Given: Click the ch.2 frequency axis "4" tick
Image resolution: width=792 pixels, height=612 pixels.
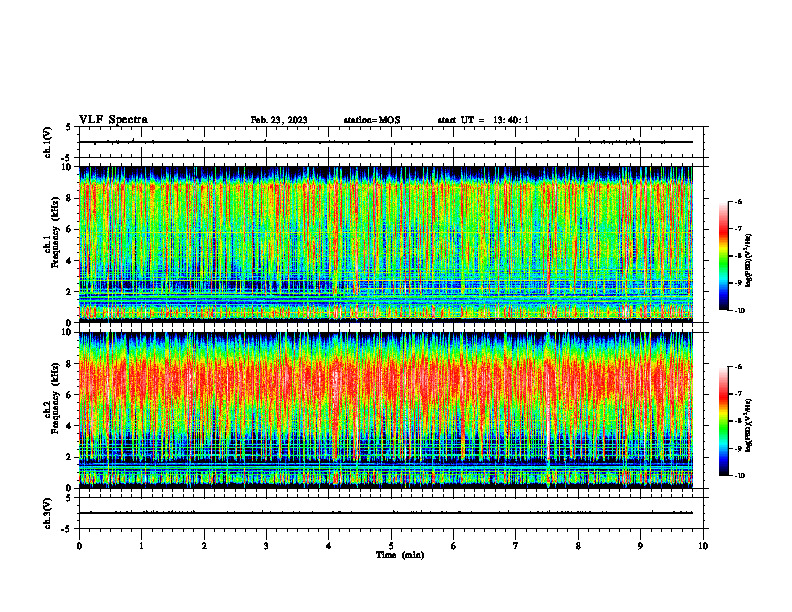Looking at the screenshot, I should 69,426.
